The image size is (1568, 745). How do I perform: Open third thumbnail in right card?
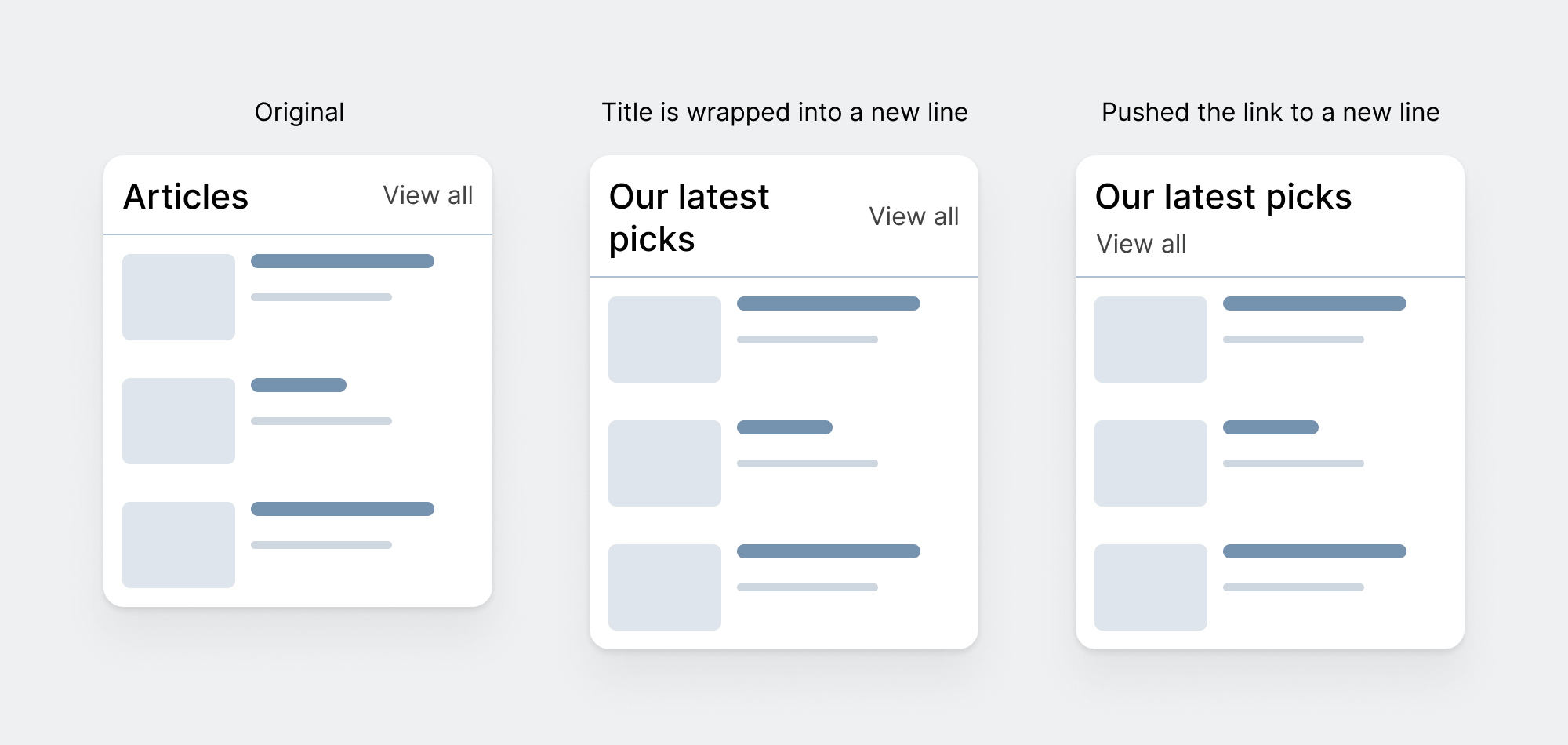tap(1151, 587)
